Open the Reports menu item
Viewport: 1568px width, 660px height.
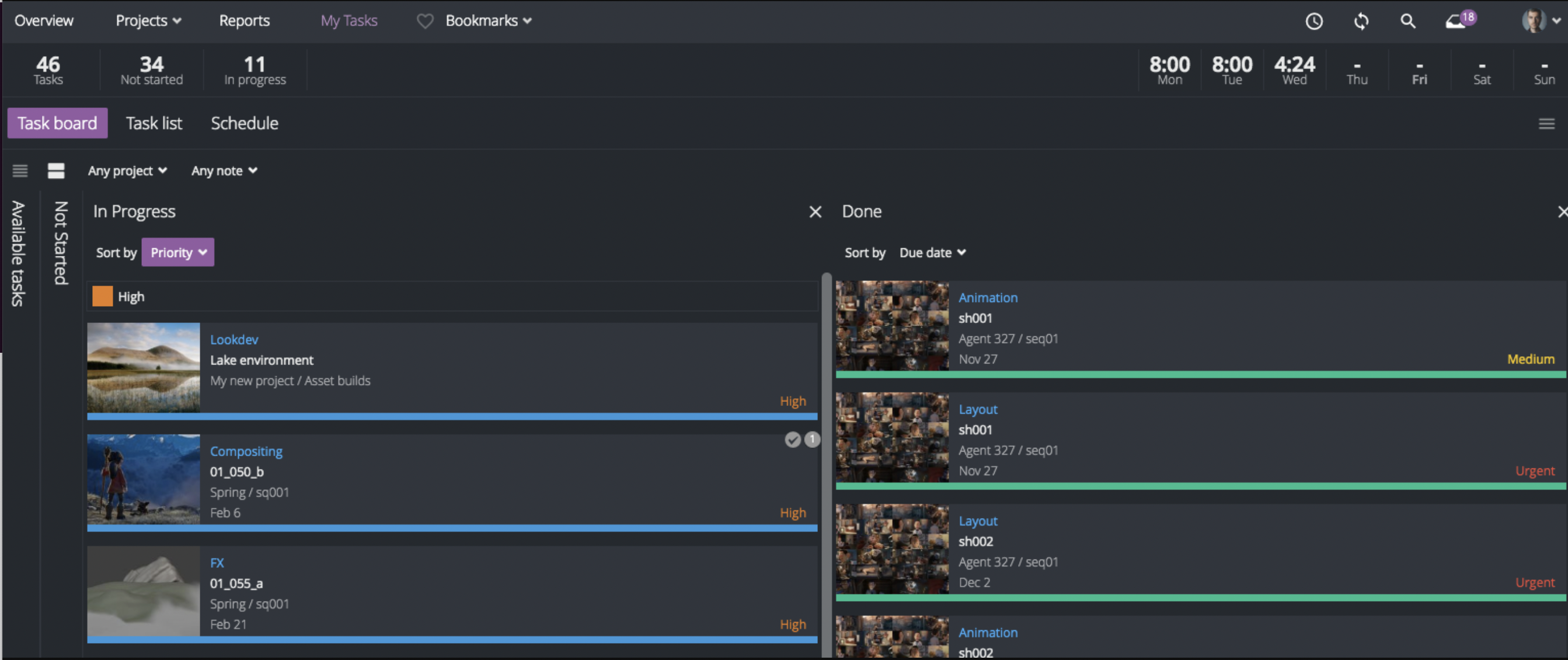click(x=244, y=20)
